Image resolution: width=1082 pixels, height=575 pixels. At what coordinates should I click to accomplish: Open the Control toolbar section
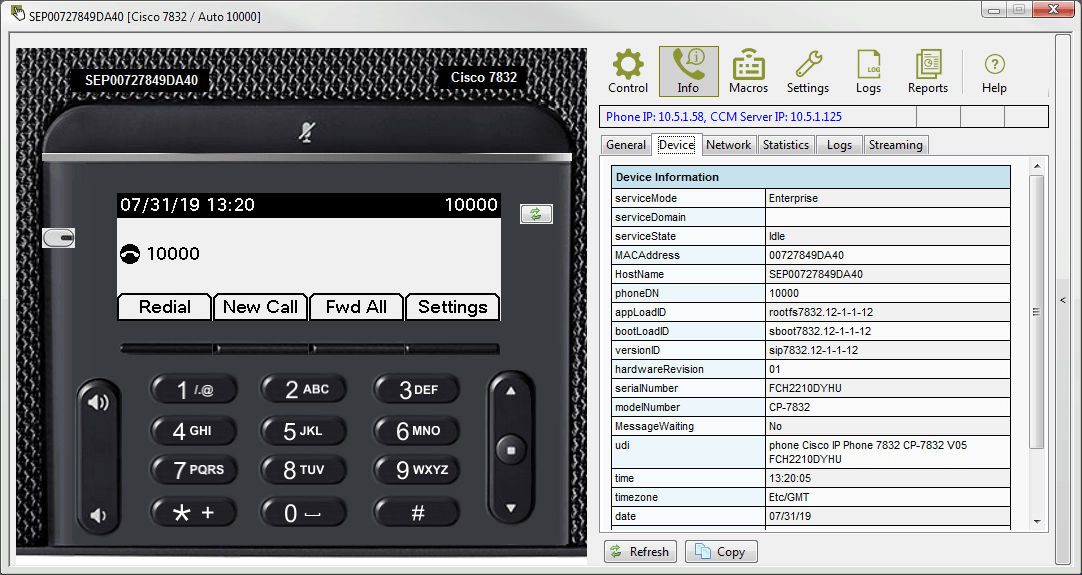(628, 71)
